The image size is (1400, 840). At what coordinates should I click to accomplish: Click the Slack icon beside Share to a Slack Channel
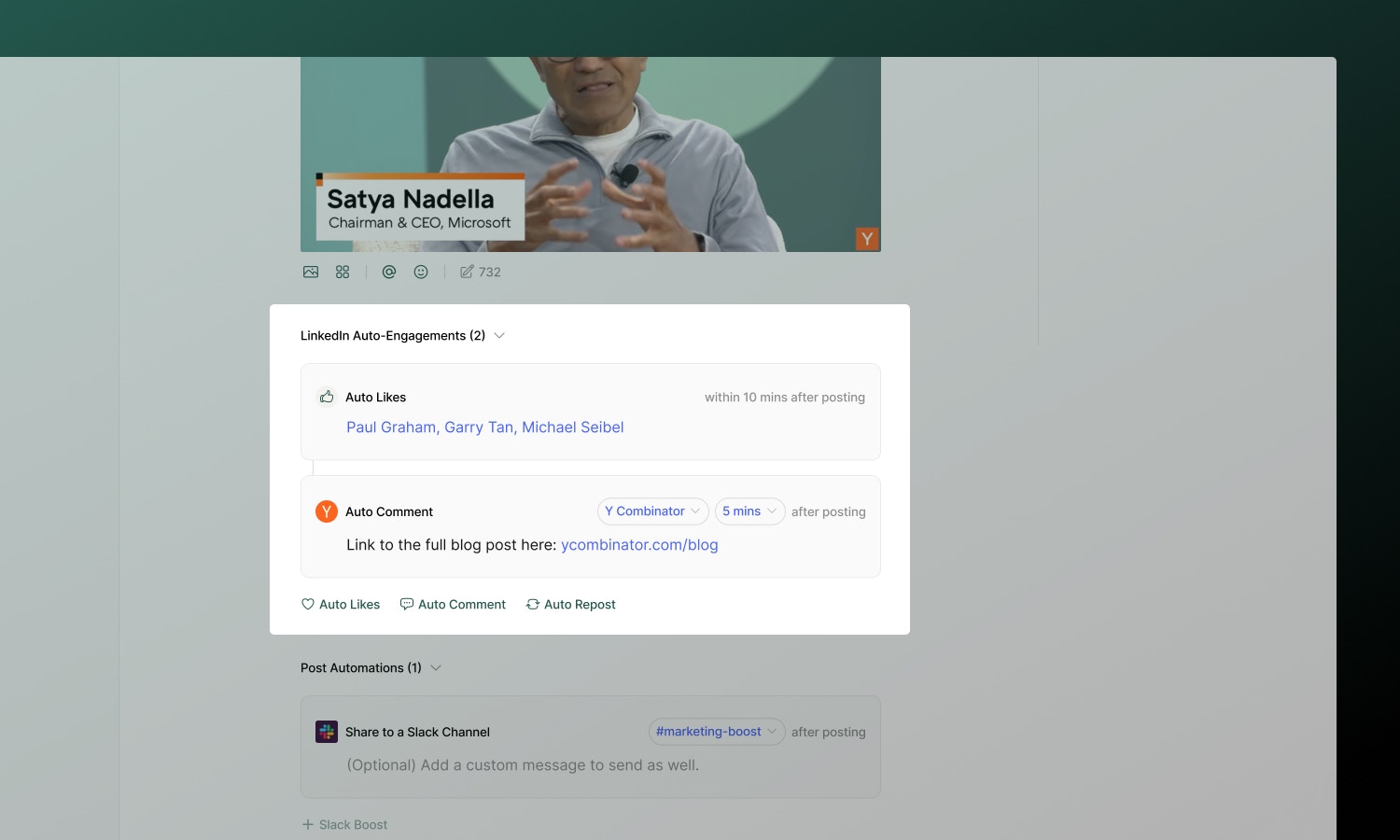point(326,732)
